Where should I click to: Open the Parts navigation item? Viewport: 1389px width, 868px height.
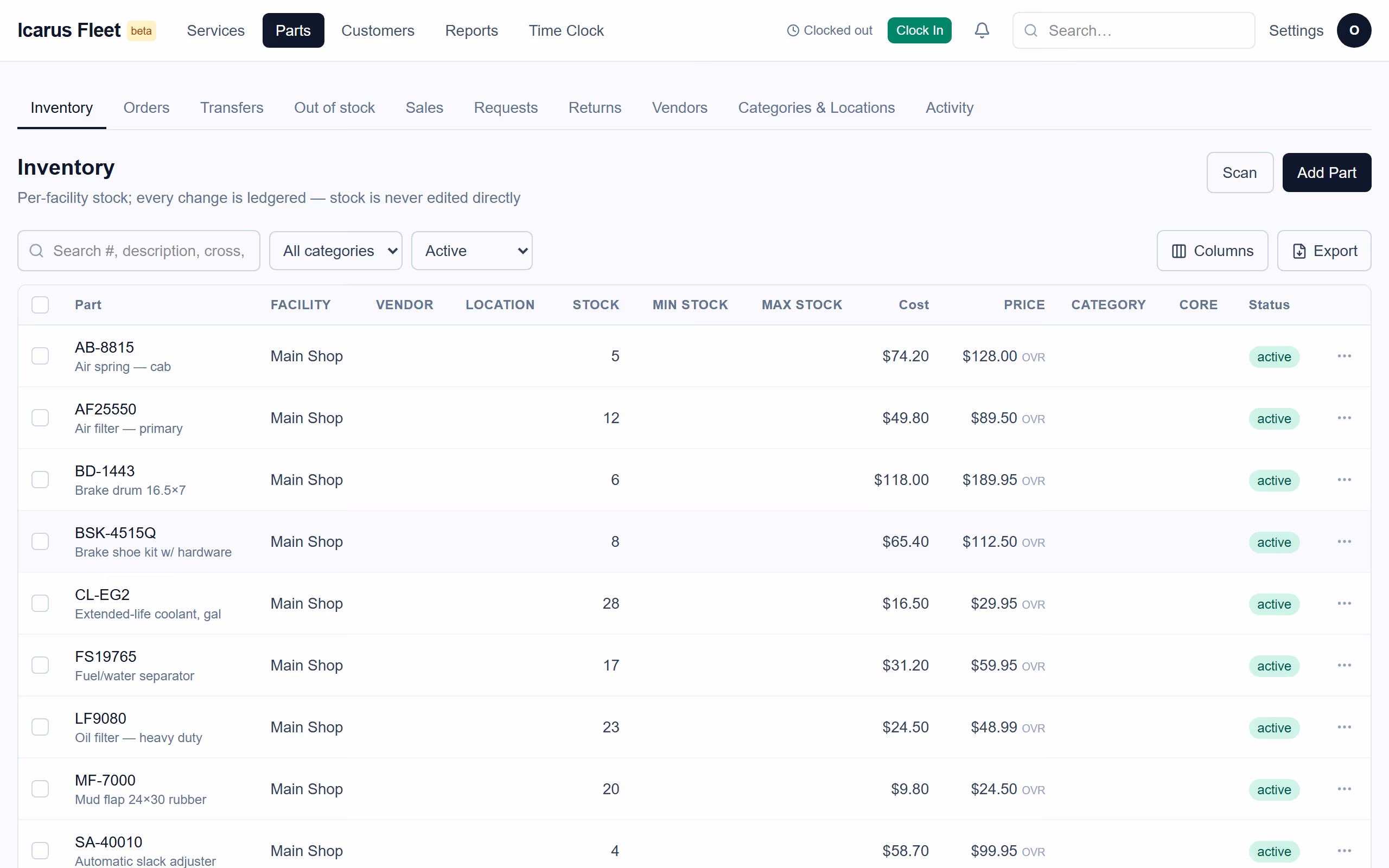point(294,30)
